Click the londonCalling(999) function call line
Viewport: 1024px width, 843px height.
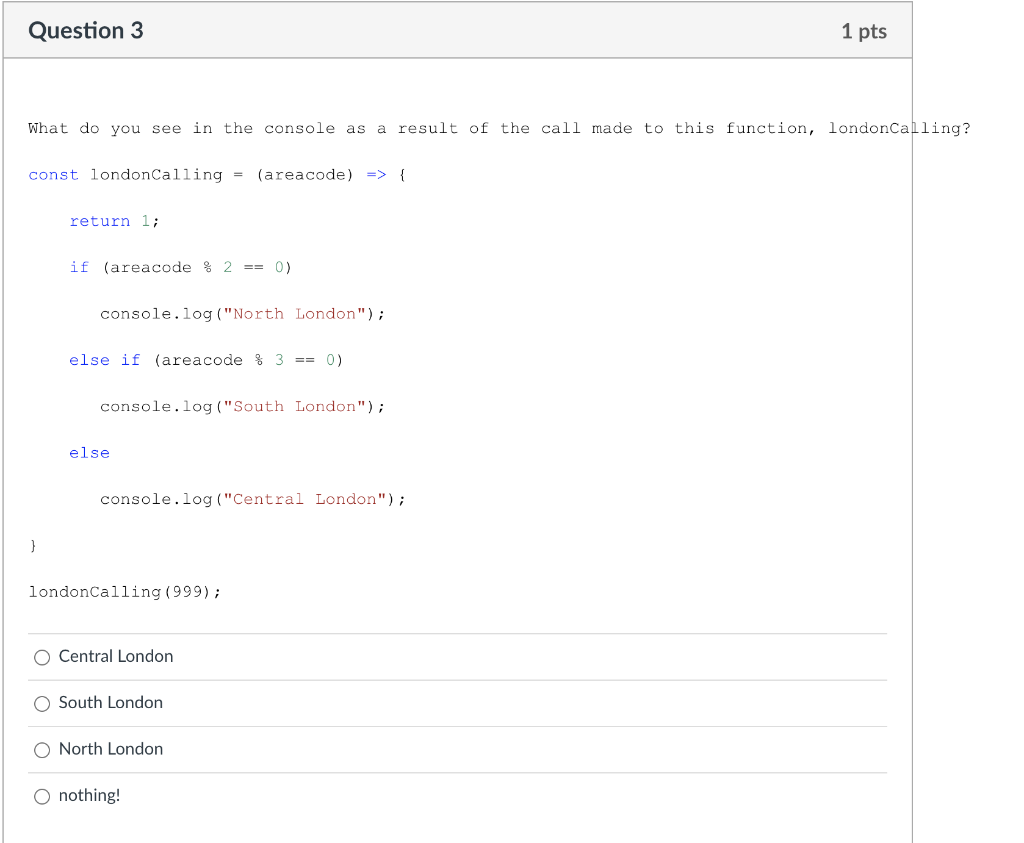[125, 591]
